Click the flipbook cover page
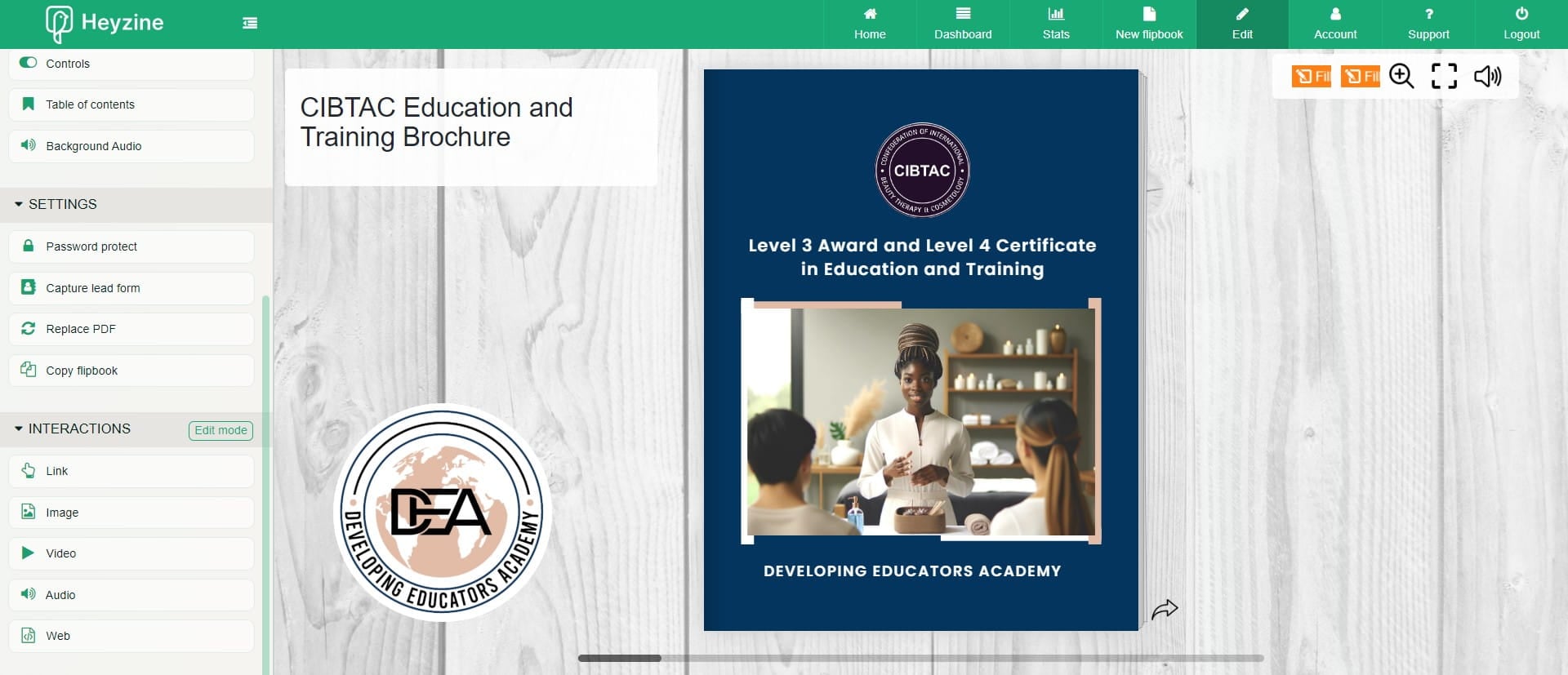This screenshot has width=1568, height=675. point(921,350)
